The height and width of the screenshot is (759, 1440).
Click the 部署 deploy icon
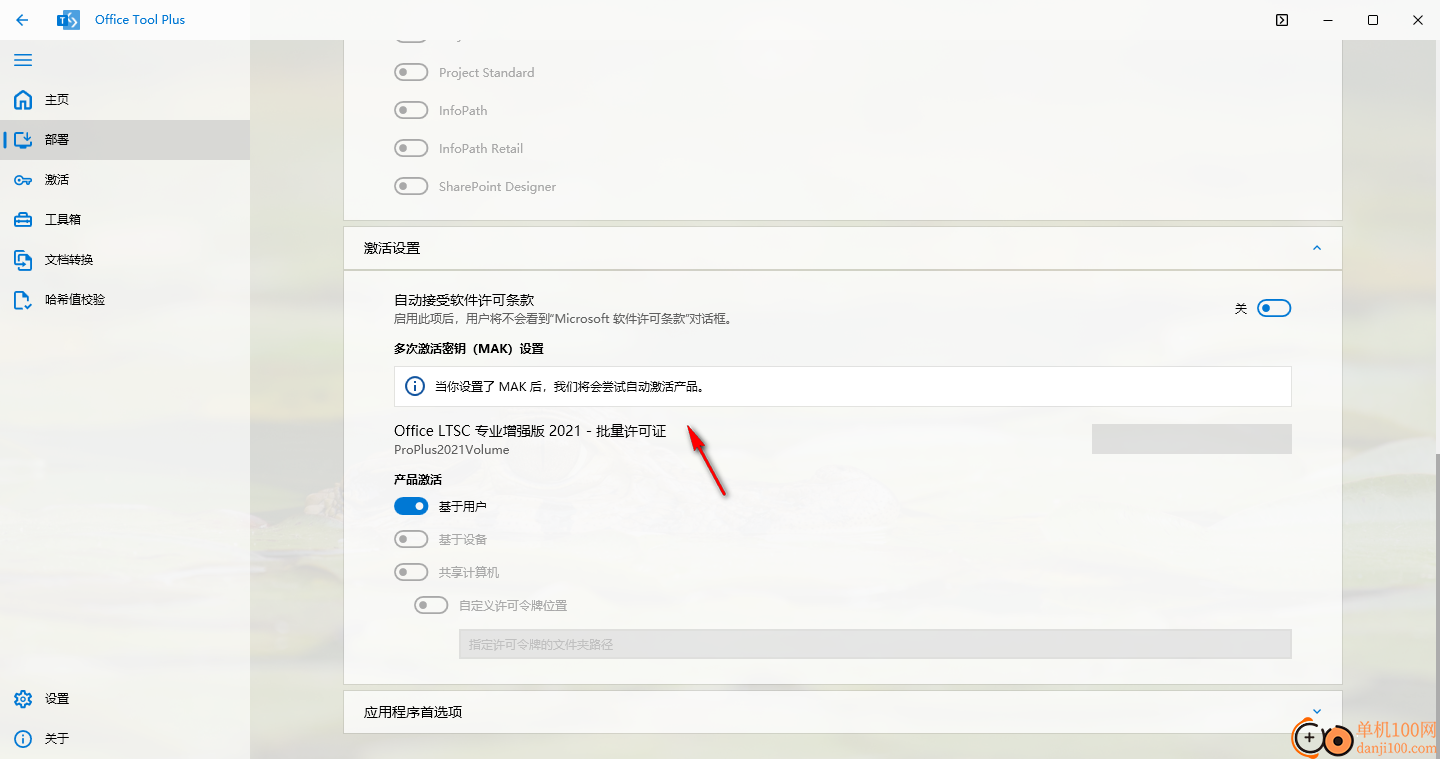click(x=23, y=140)
